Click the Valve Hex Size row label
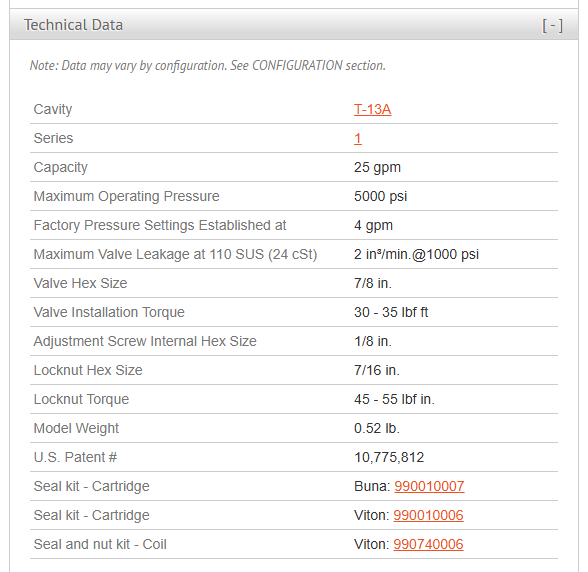The width and height of the screenshot is (588, 572). pyautogui.click(x=80, y=283)
